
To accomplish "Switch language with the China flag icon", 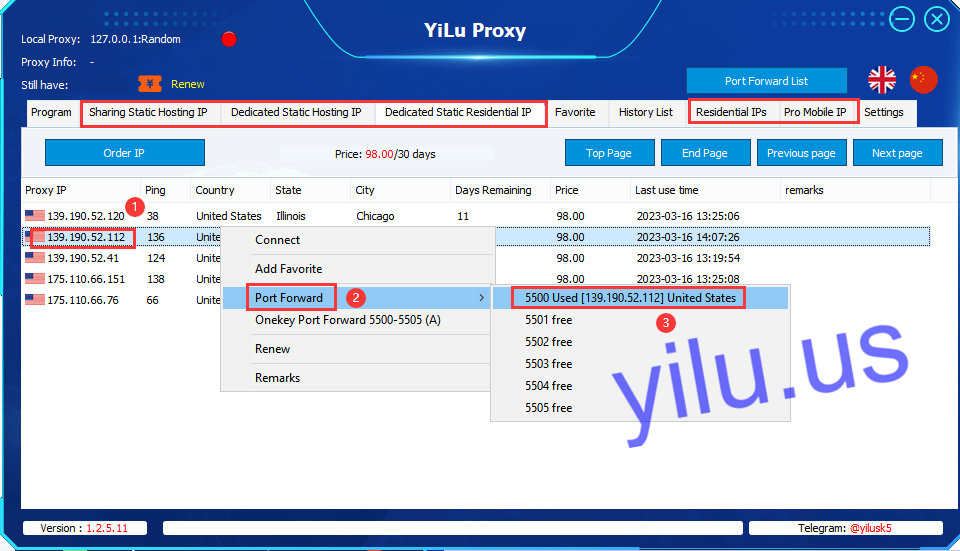I will tap(923, 80).
